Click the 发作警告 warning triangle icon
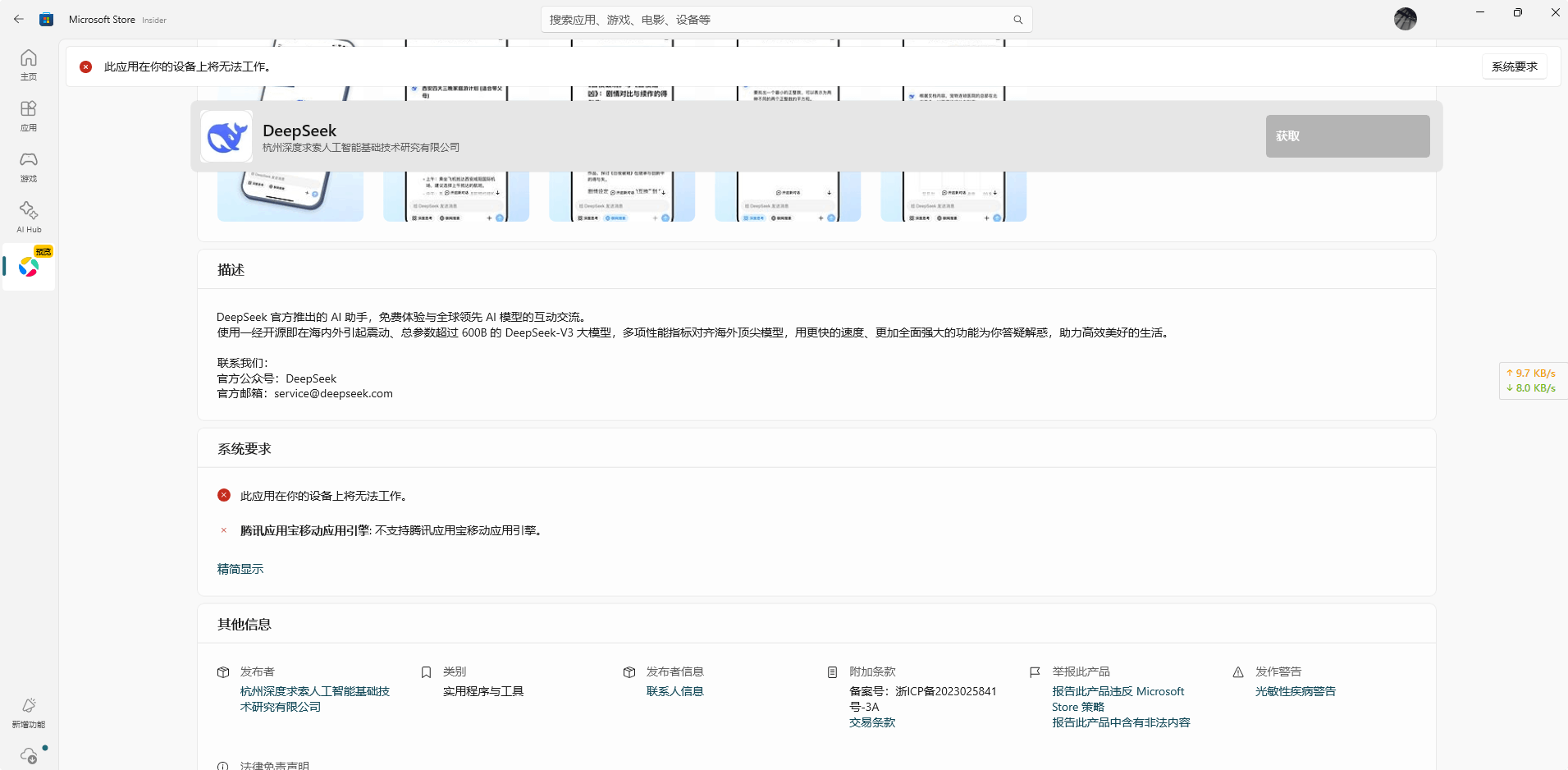 pyautogui.click(x=1238, y=672)
